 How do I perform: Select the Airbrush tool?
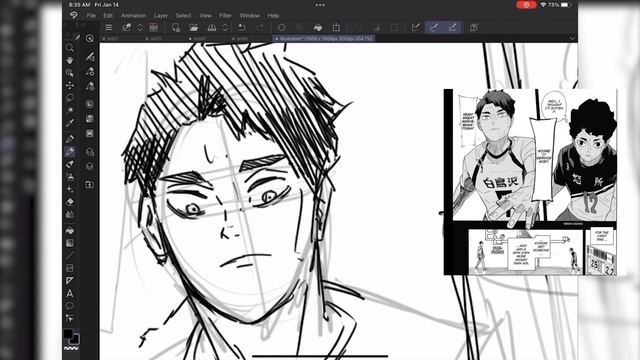click(70, 177)
